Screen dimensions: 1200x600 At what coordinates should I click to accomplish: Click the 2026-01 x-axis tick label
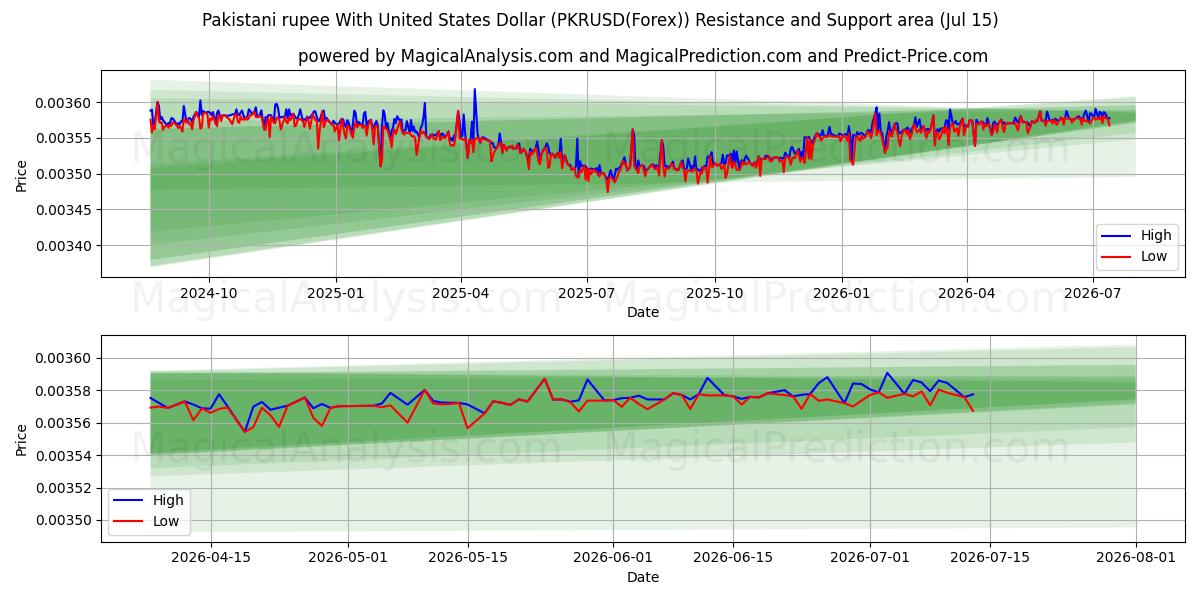coord(841,294)
